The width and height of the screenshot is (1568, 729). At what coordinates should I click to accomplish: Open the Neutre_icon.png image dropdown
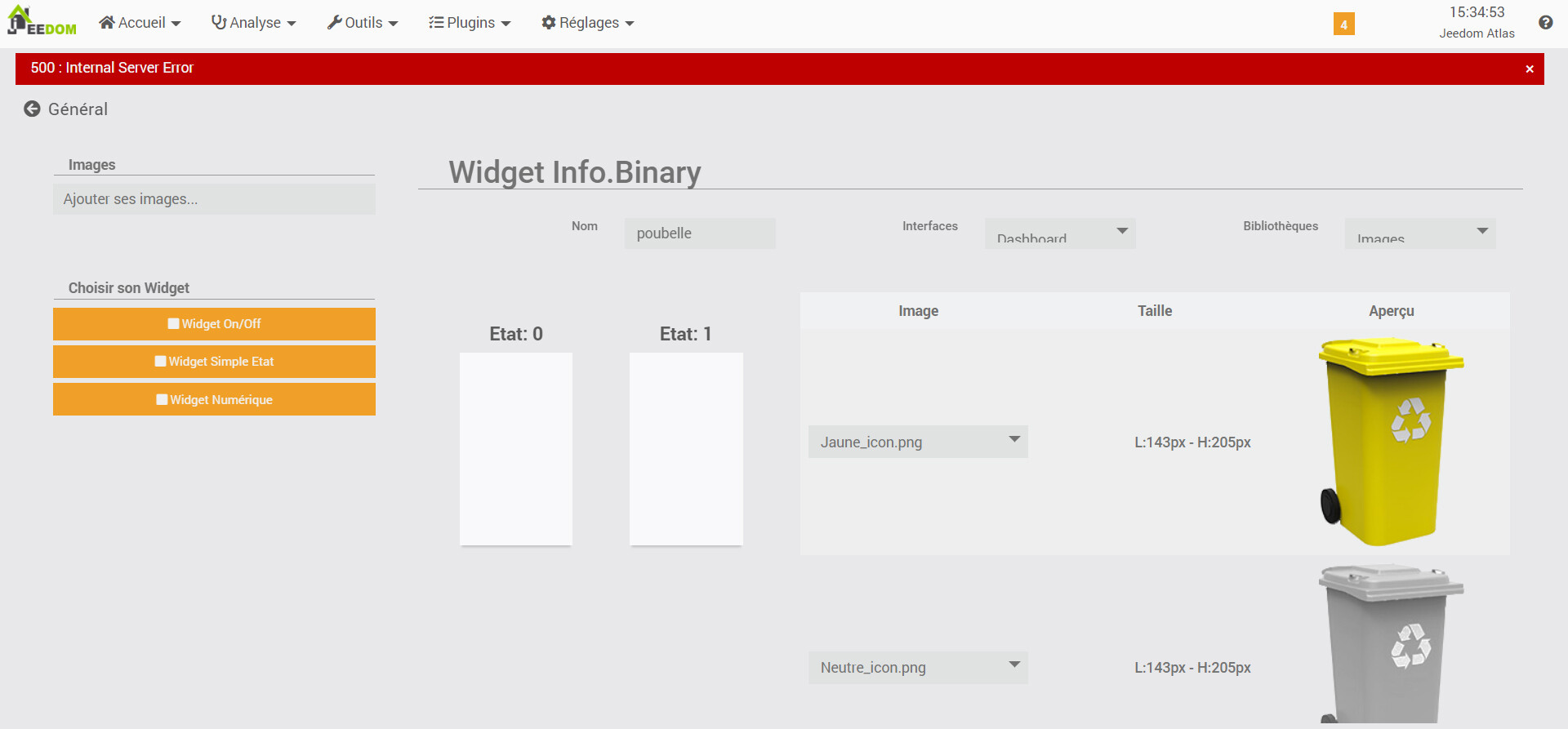coord(918,667)
